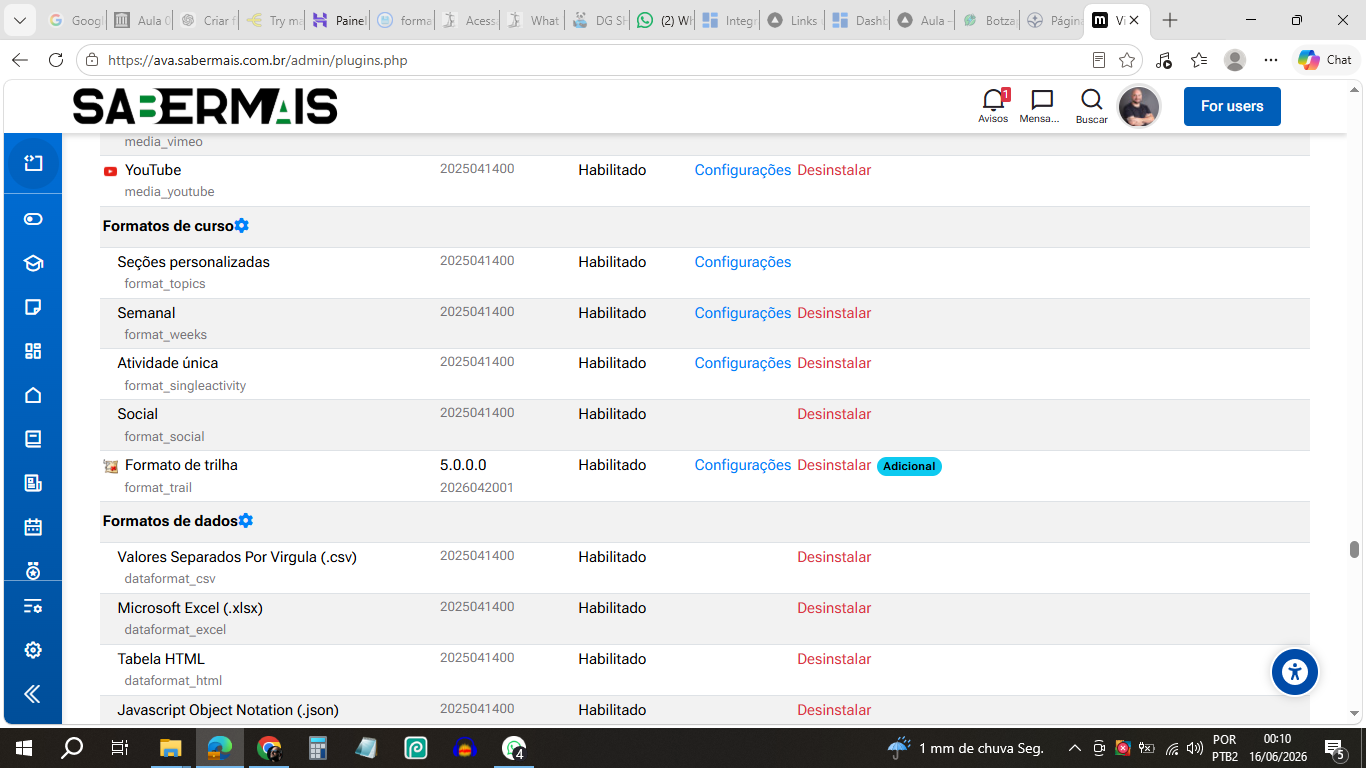
Task: Click Desinstalar for Semanal format
Action: coord(834,313)
